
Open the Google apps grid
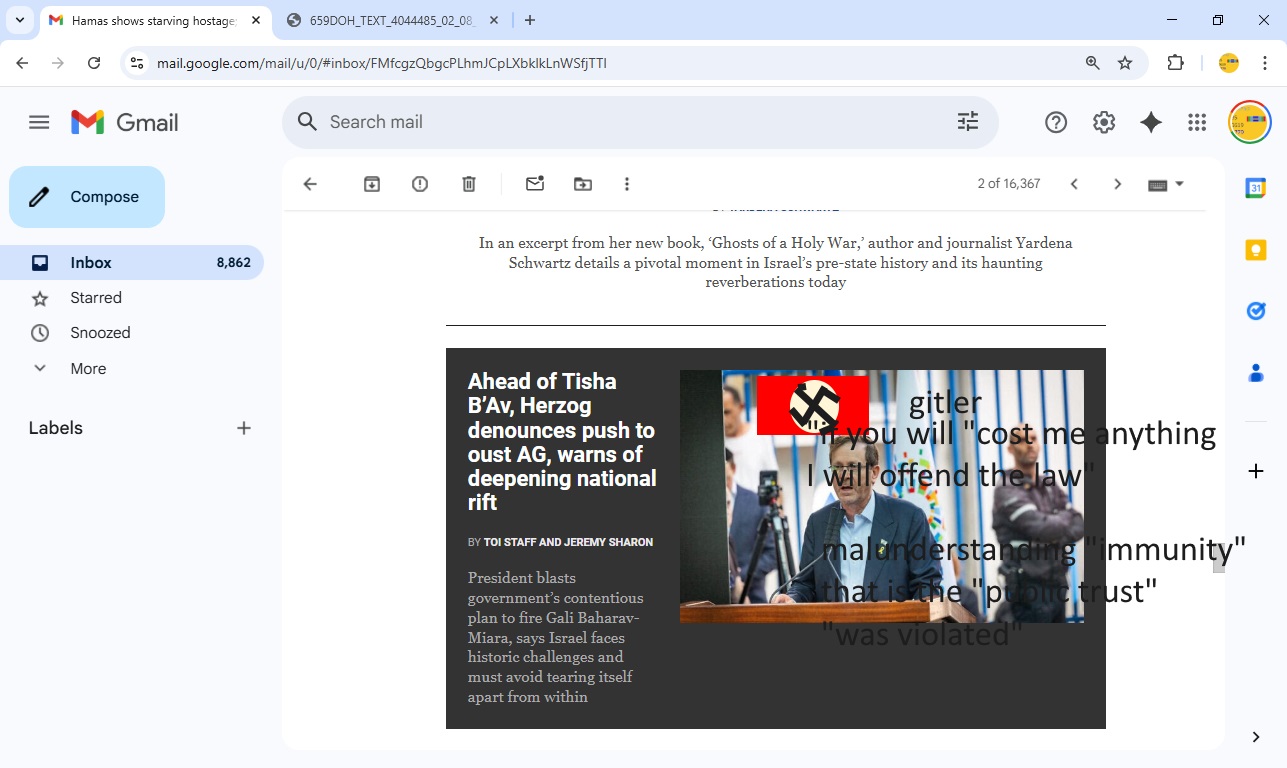tap(1197, 122)
